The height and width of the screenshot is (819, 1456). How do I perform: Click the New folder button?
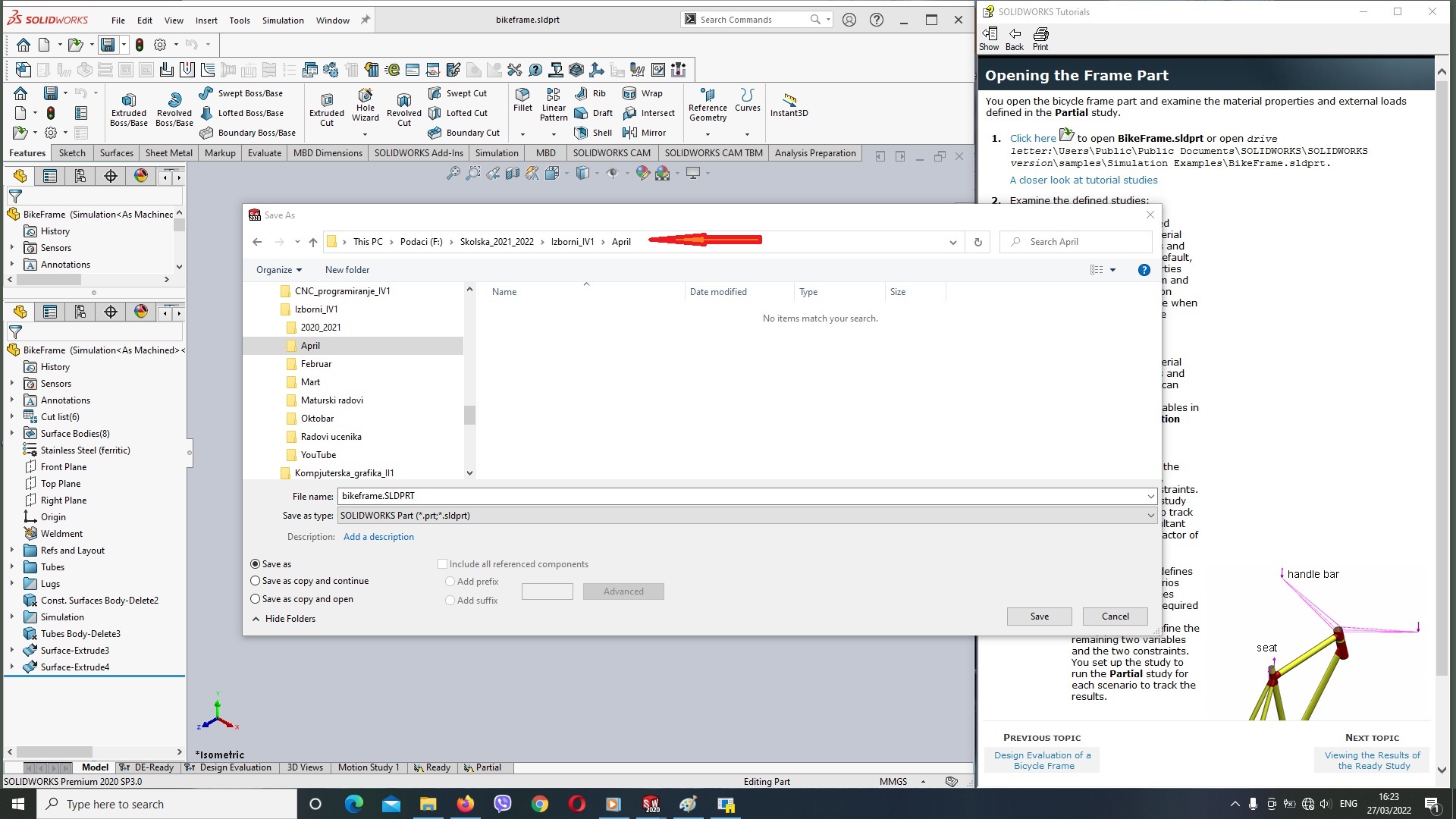point(347,270)
